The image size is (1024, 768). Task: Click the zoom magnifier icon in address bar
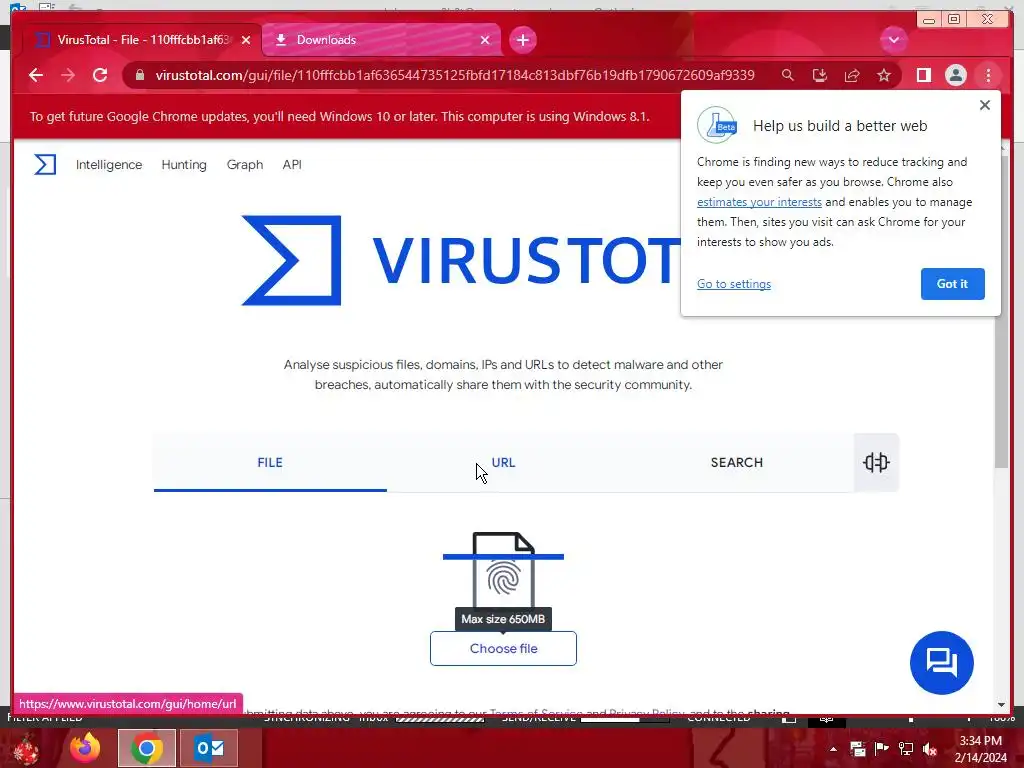pos(788,75)
